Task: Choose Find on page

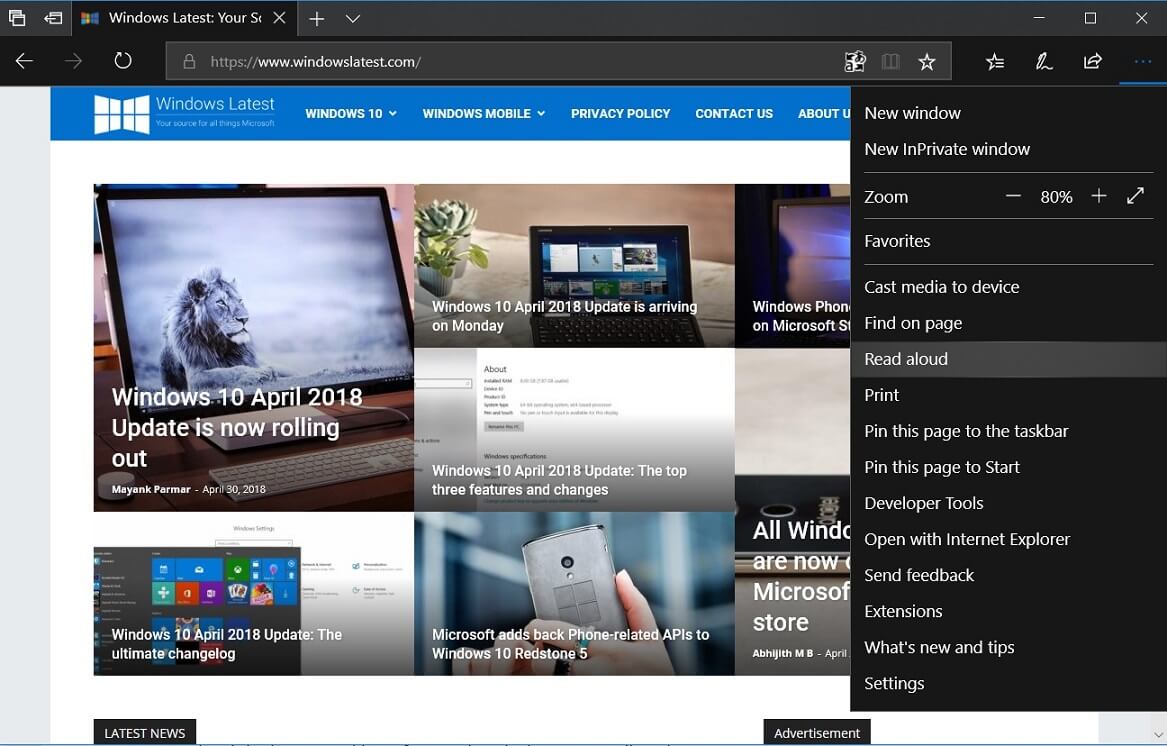Action: [x=1008, y=323]
